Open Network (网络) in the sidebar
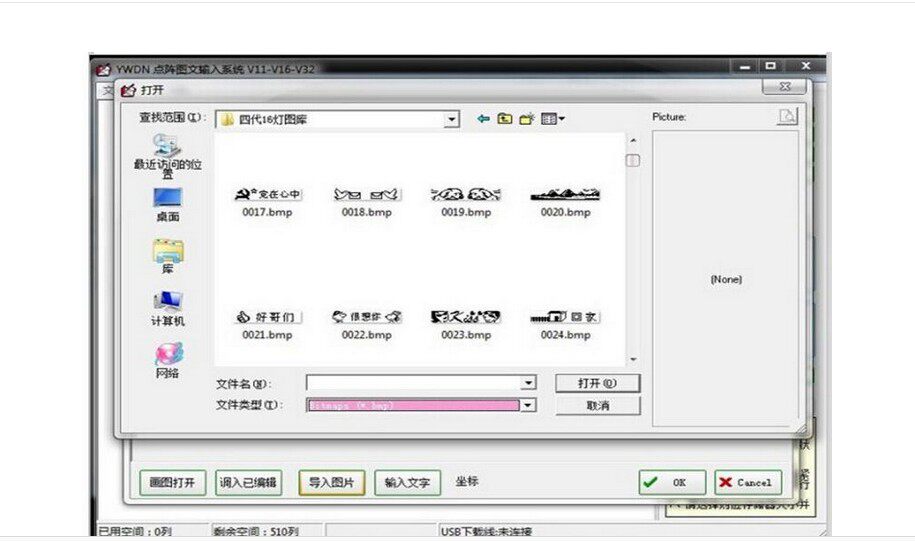This screenshot has height=541, width=915. (168, 360)
